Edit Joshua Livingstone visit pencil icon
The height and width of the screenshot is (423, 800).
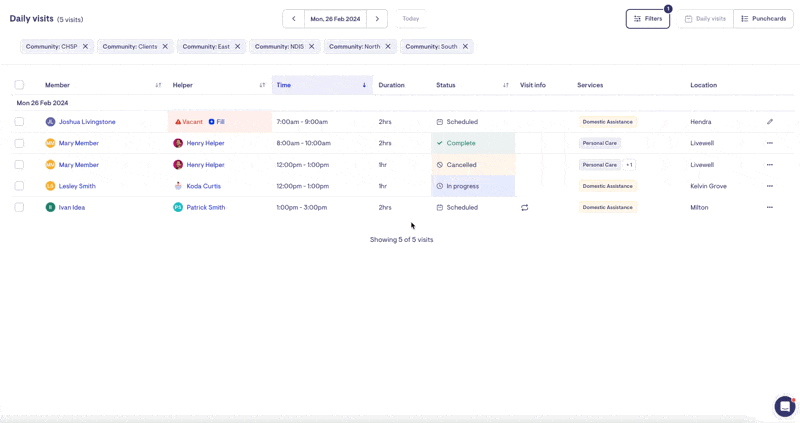tap(770, 122)
